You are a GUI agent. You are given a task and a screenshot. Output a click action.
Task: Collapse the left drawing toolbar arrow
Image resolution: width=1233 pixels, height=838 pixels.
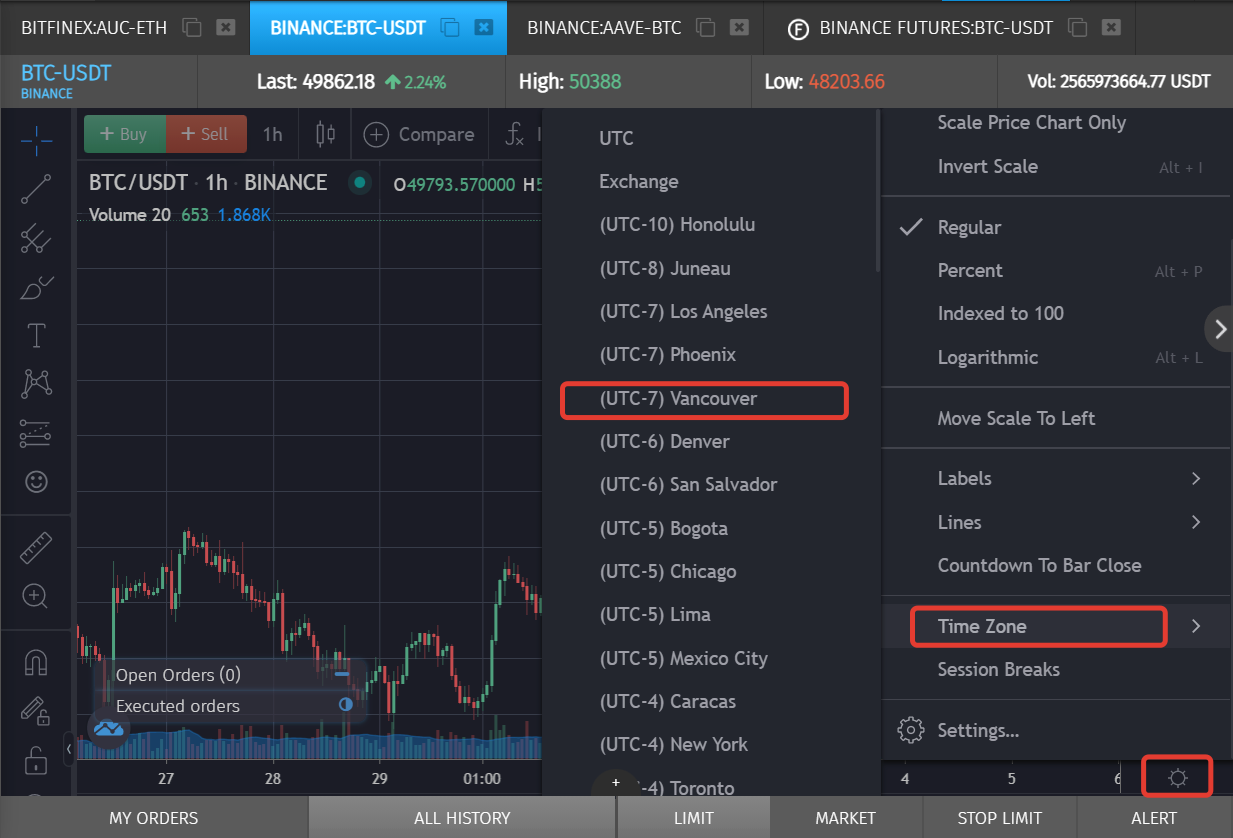tap(68, 748)
